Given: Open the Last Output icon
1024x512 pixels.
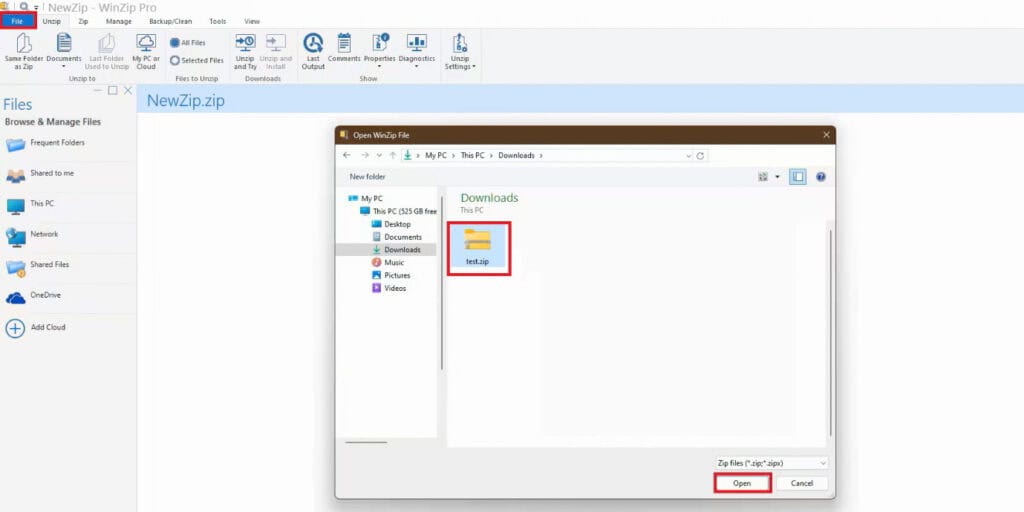Looking at the screenshot, I should [313, 43].
